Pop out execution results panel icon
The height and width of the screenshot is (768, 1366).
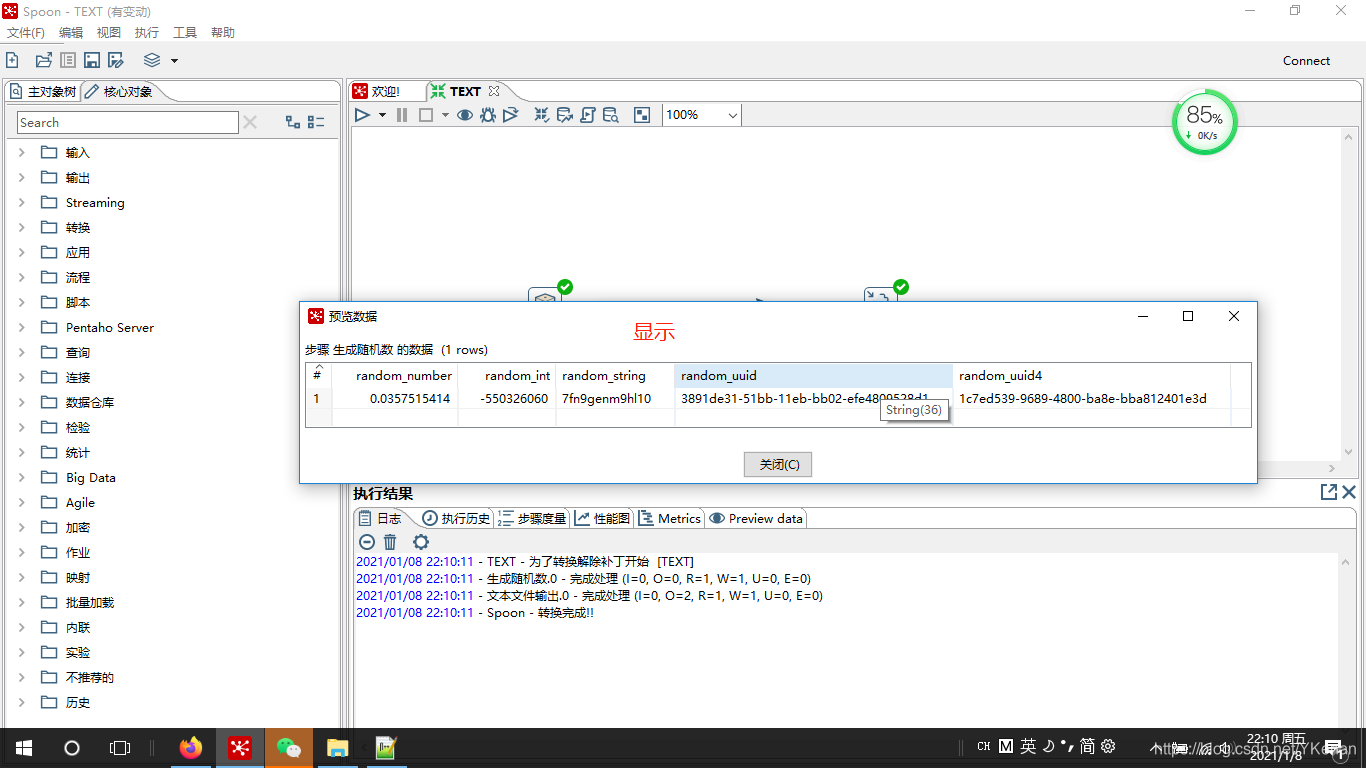tap(1329, 492)
